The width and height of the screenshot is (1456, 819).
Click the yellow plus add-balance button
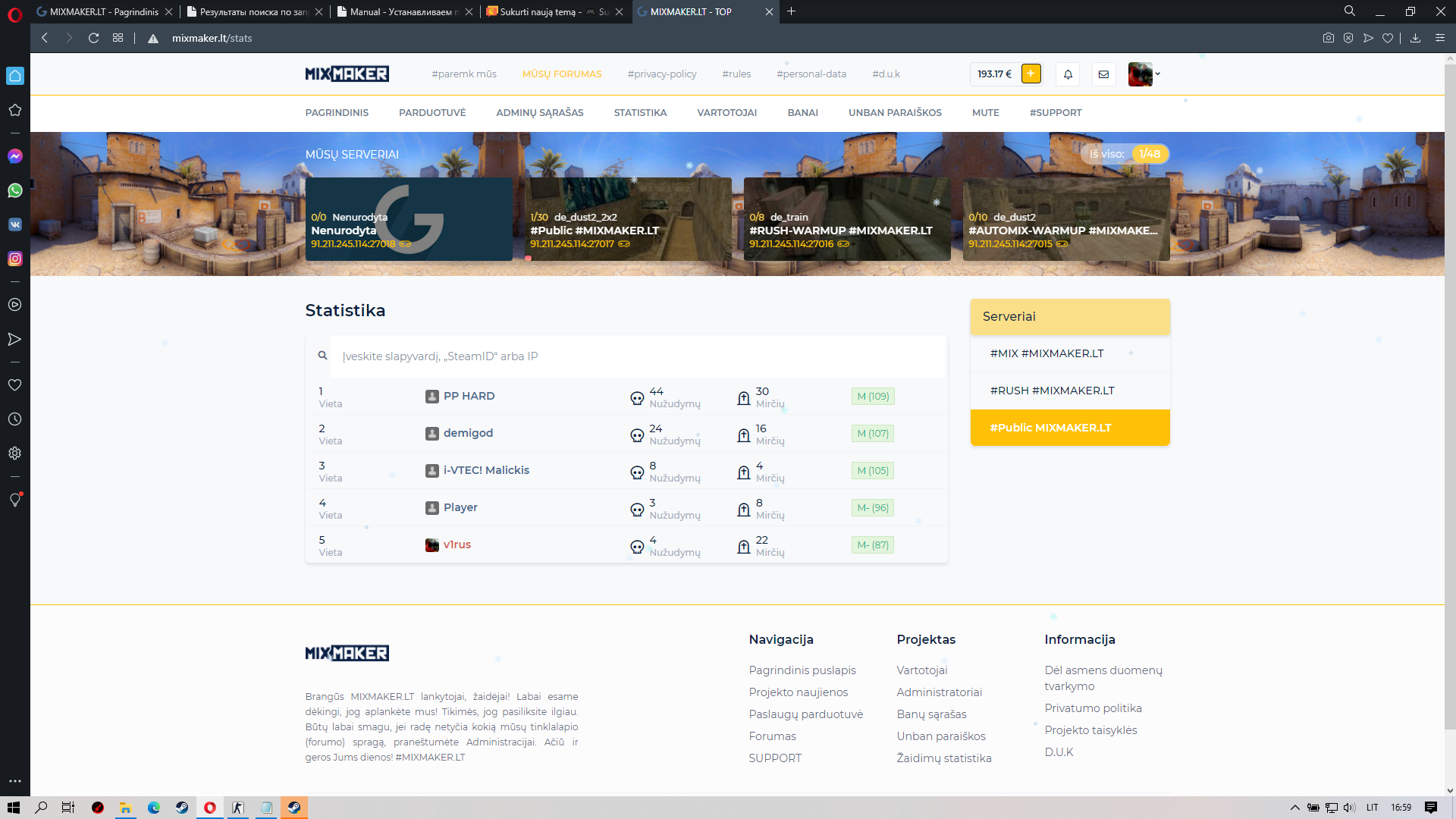(1031, 74)
